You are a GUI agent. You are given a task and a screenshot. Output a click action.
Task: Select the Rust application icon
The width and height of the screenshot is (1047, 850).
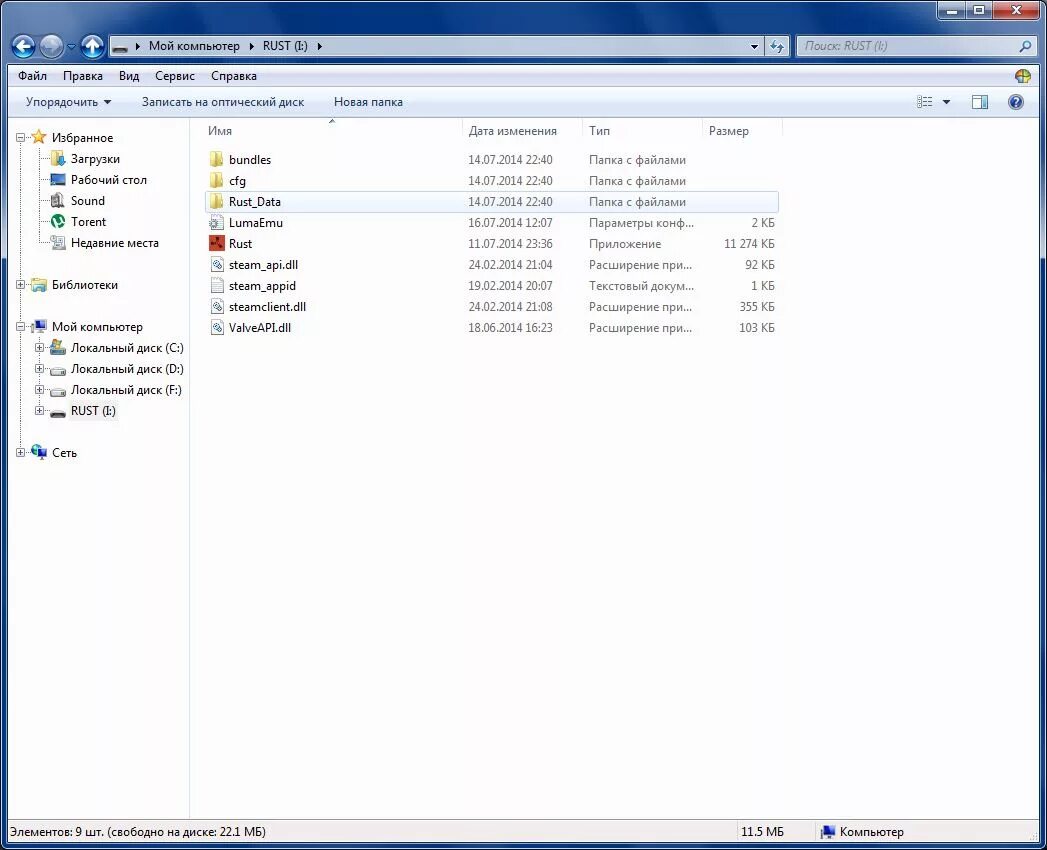(216, 244)
